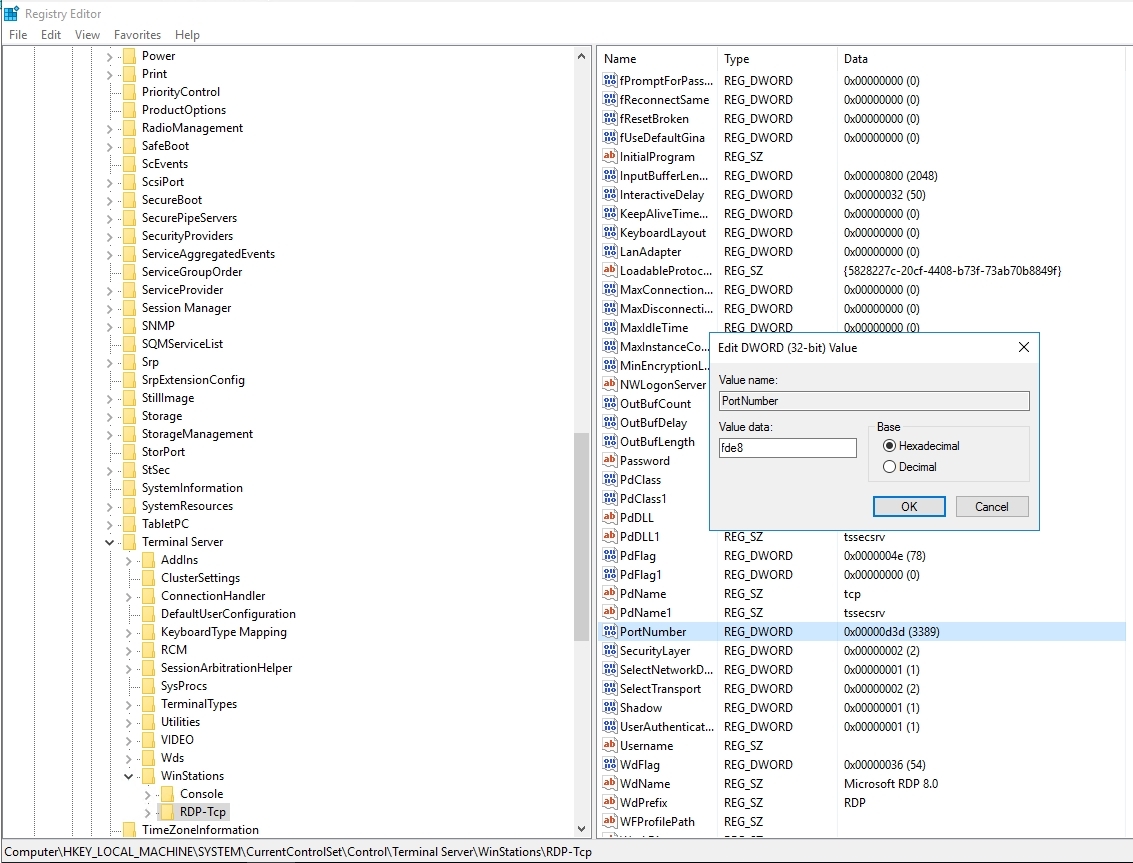
Task: Collapse the Terminal Server tree node
Action: point(110,542)
